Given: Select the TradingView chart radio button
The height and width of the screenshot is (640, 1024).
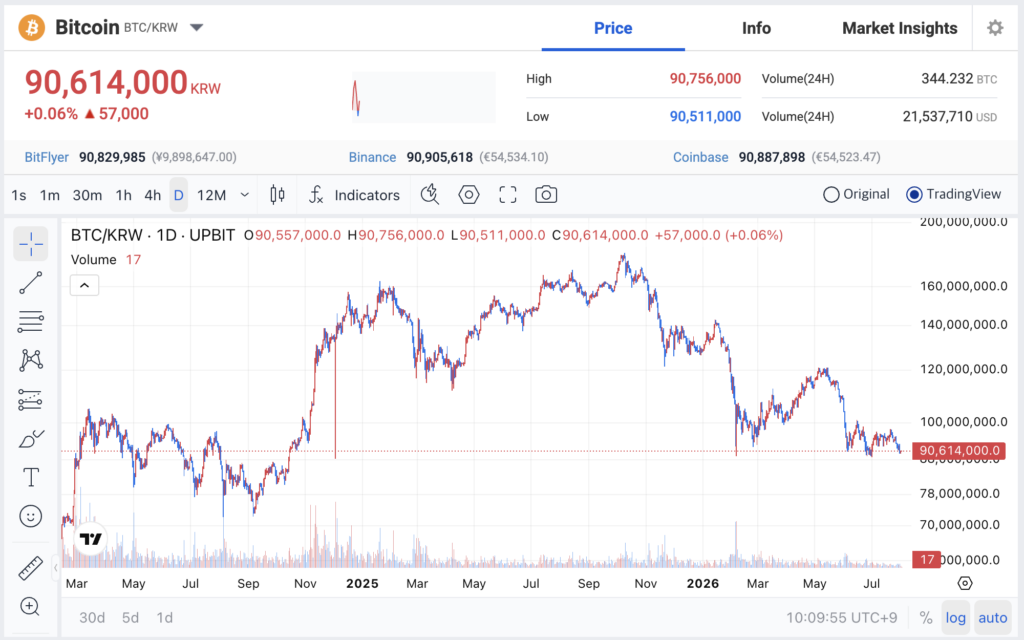Looking at the screenshot, I should (914, 195).
